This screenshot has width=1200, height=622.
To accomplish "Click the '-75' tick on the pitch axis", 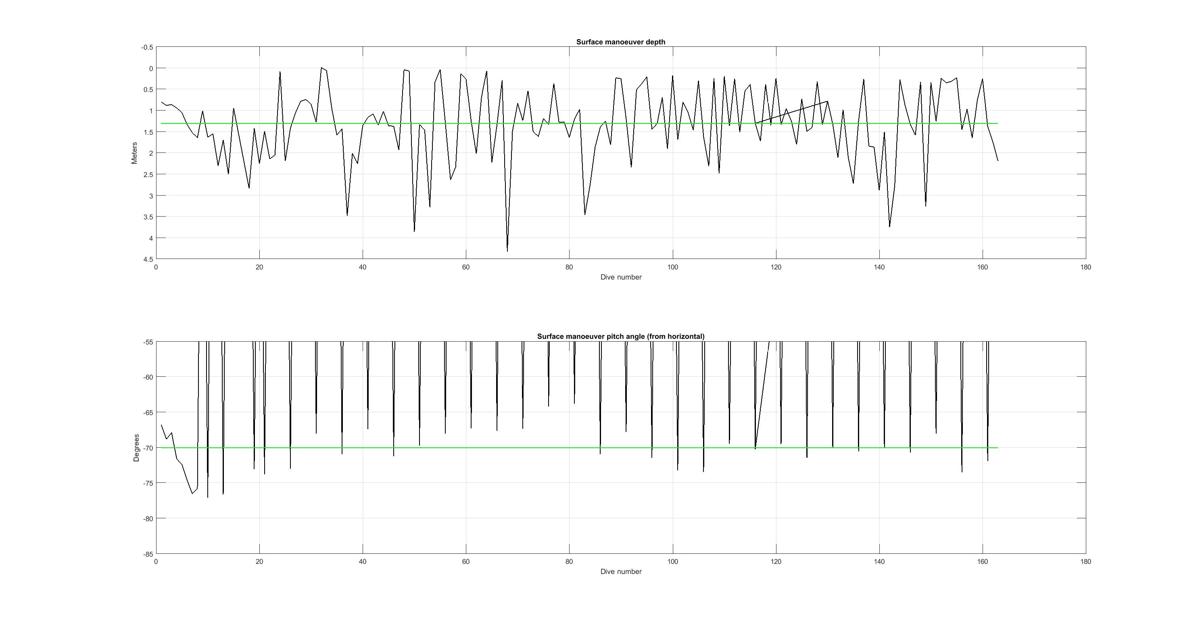I will coord(149,483).
